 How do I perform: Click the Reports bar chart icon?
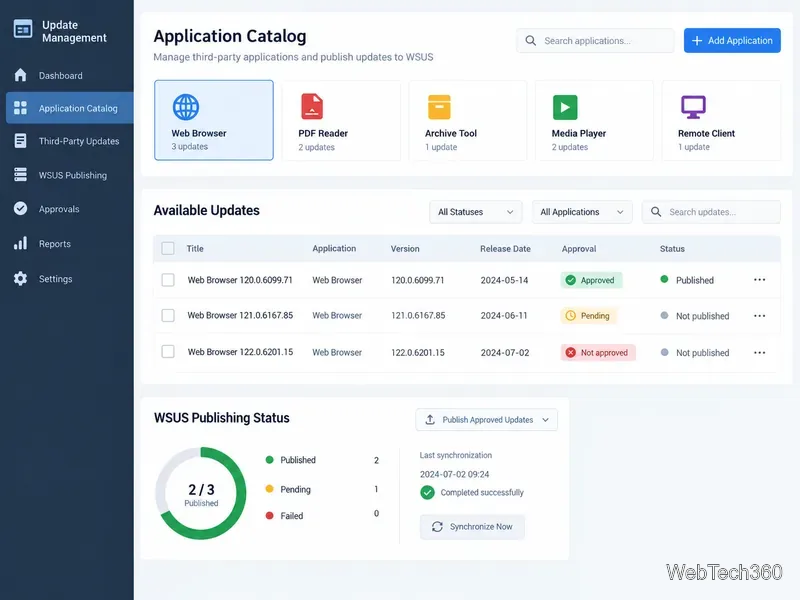(20, 243)
